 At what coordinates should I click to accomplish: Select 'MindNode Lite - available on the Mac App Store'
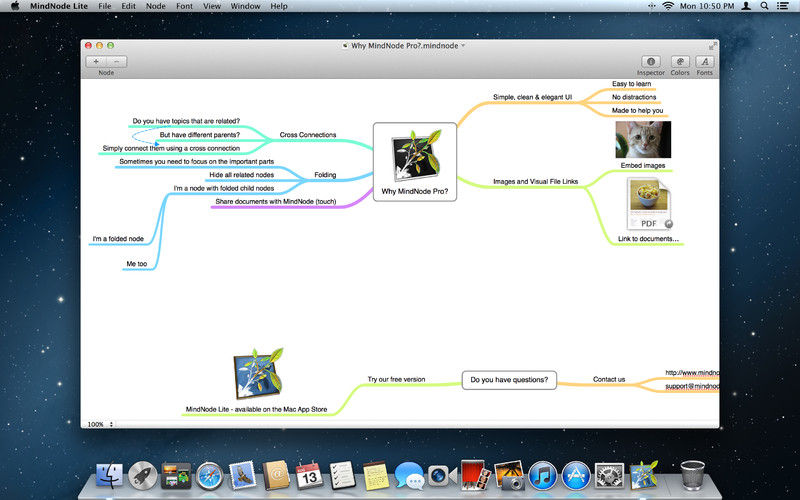pyautogui.click(x=256, y=409)
